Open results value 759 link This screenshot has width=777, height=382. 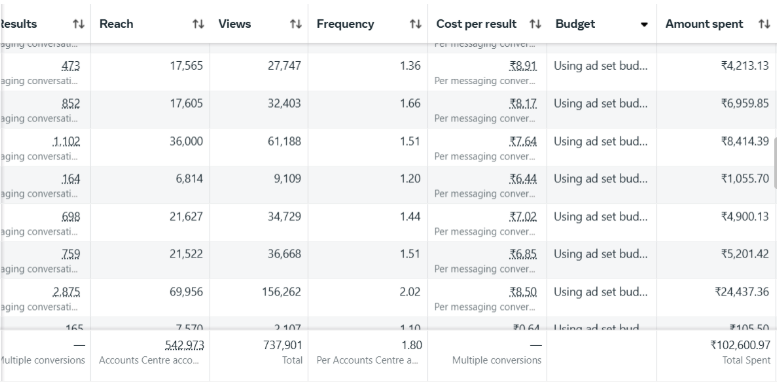(x=70, y=254)
